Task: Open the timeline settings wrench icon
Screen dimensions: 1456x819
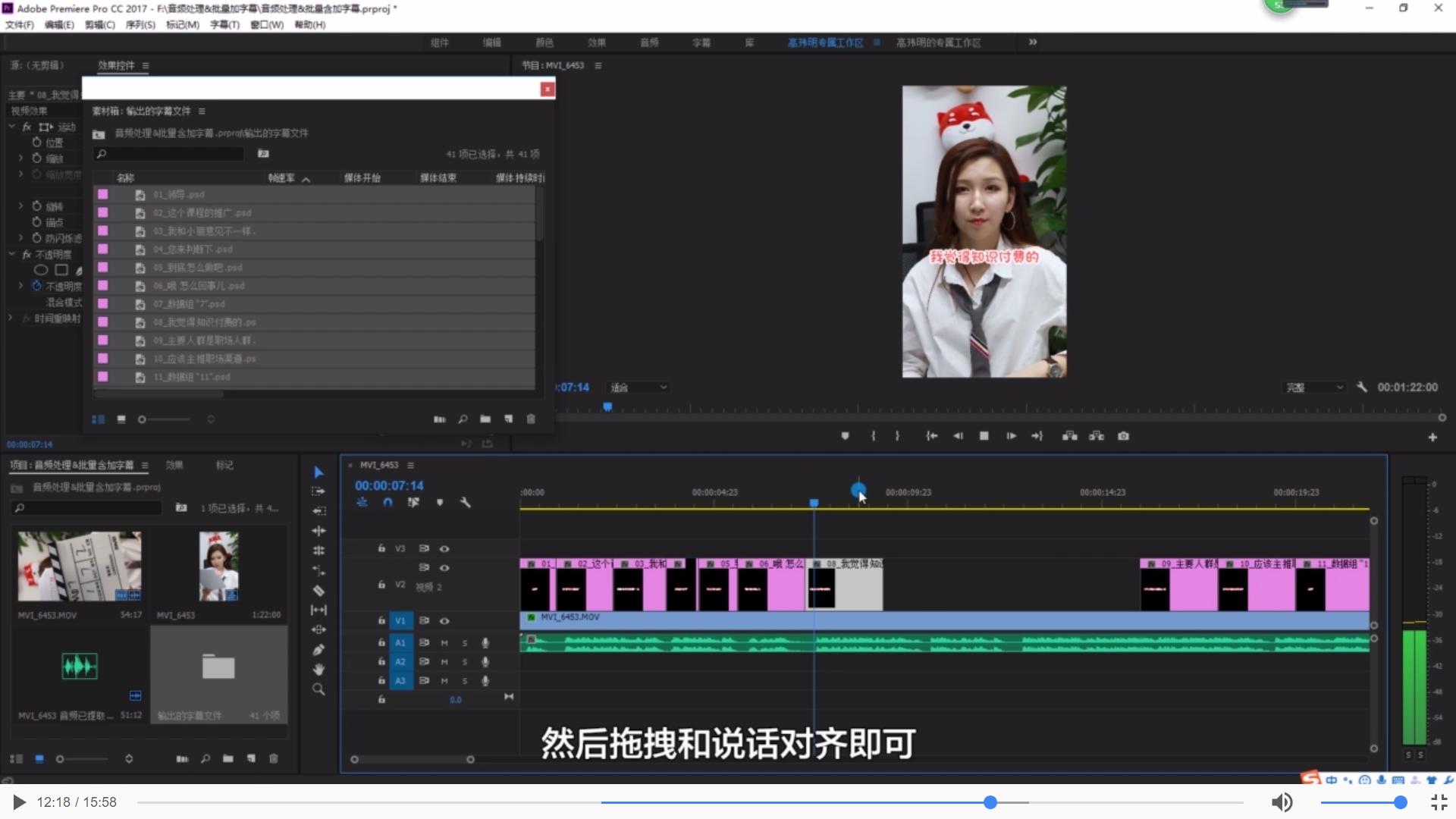Action: coord(466,502)
